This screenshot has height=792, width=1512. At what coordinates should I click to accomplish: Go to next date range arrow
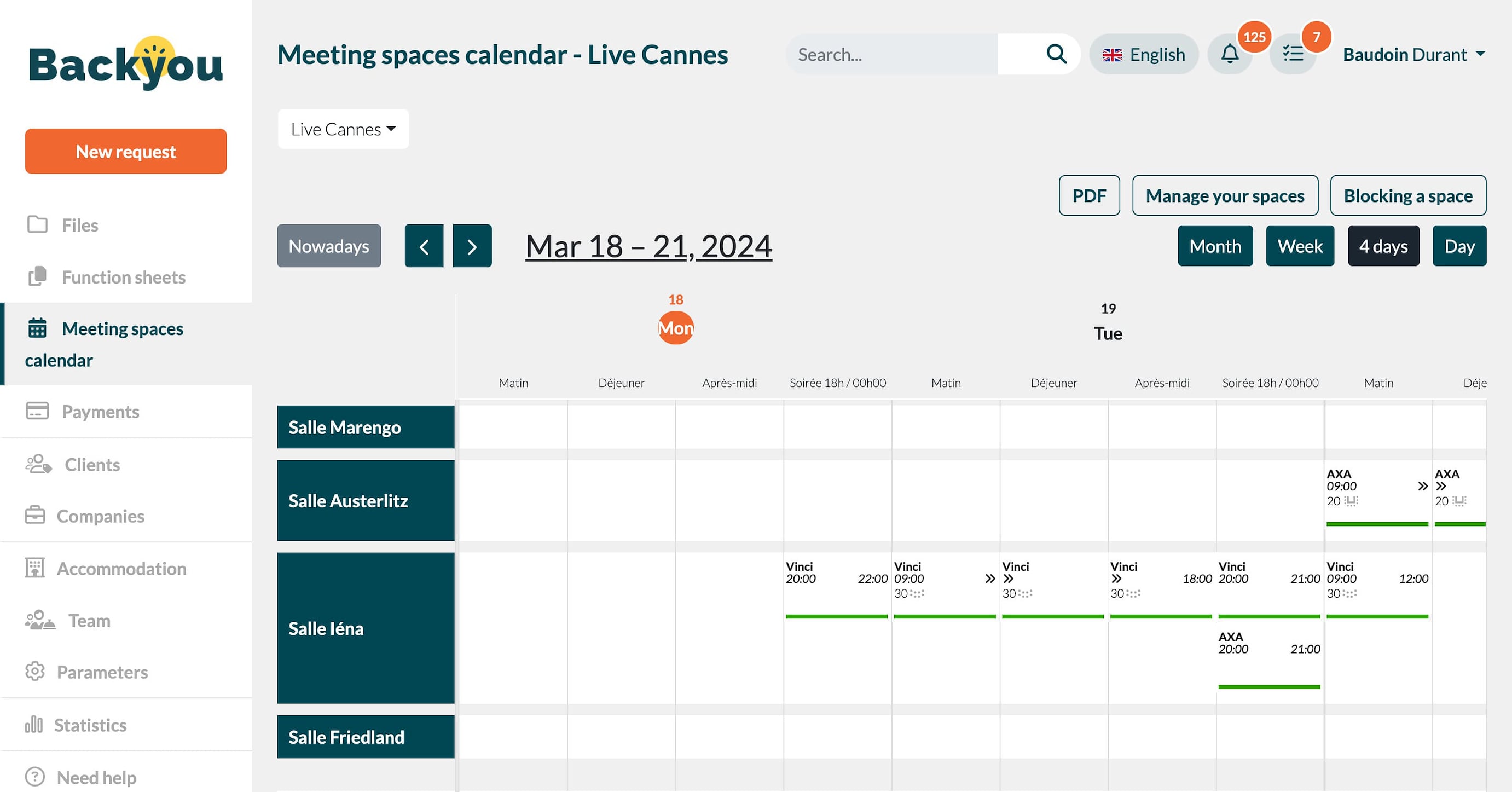pos(472,246)
